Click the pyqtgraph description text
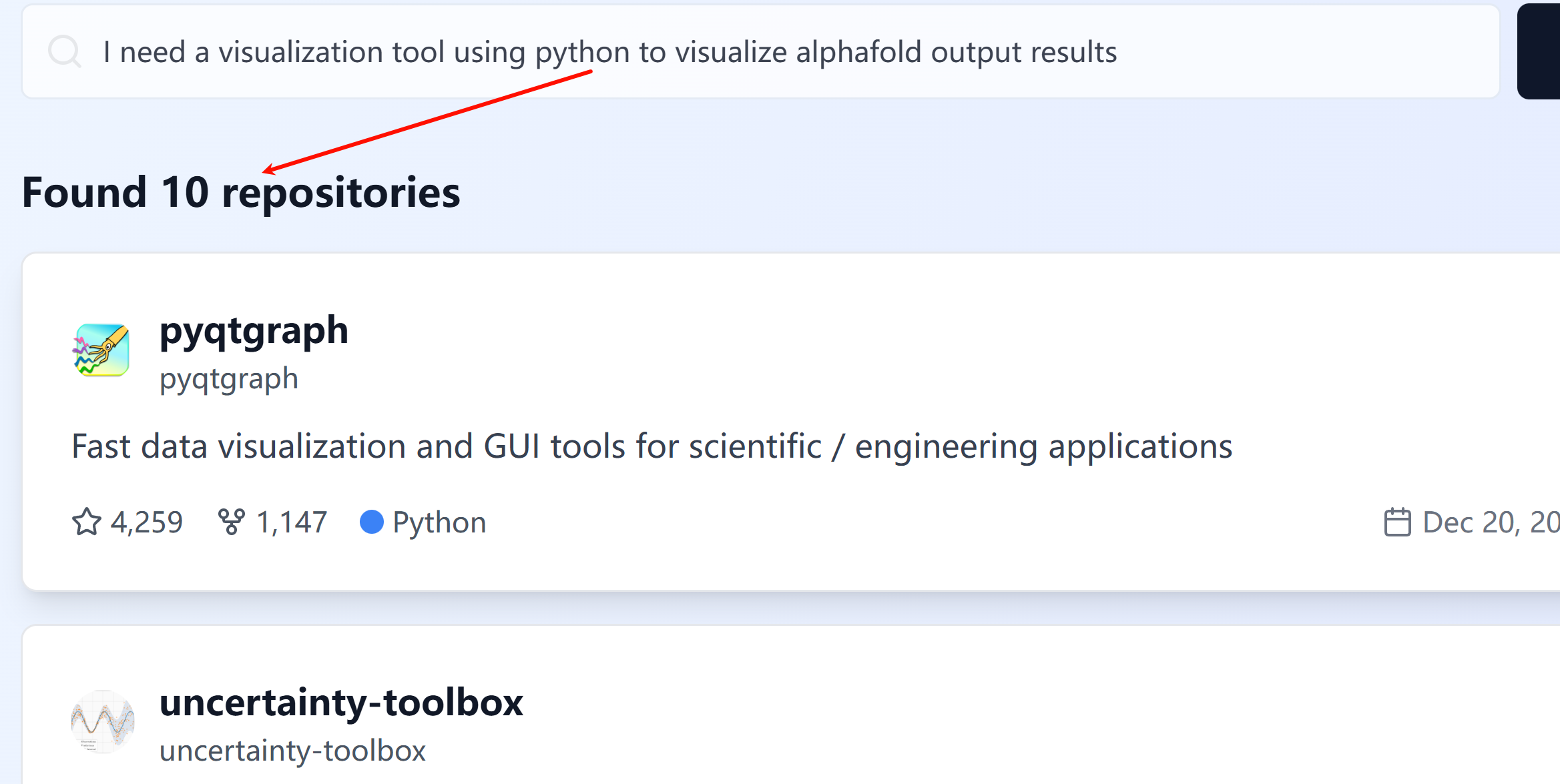Image resolution: width=1560 pixels, height=784 pixels. point(652,446)
